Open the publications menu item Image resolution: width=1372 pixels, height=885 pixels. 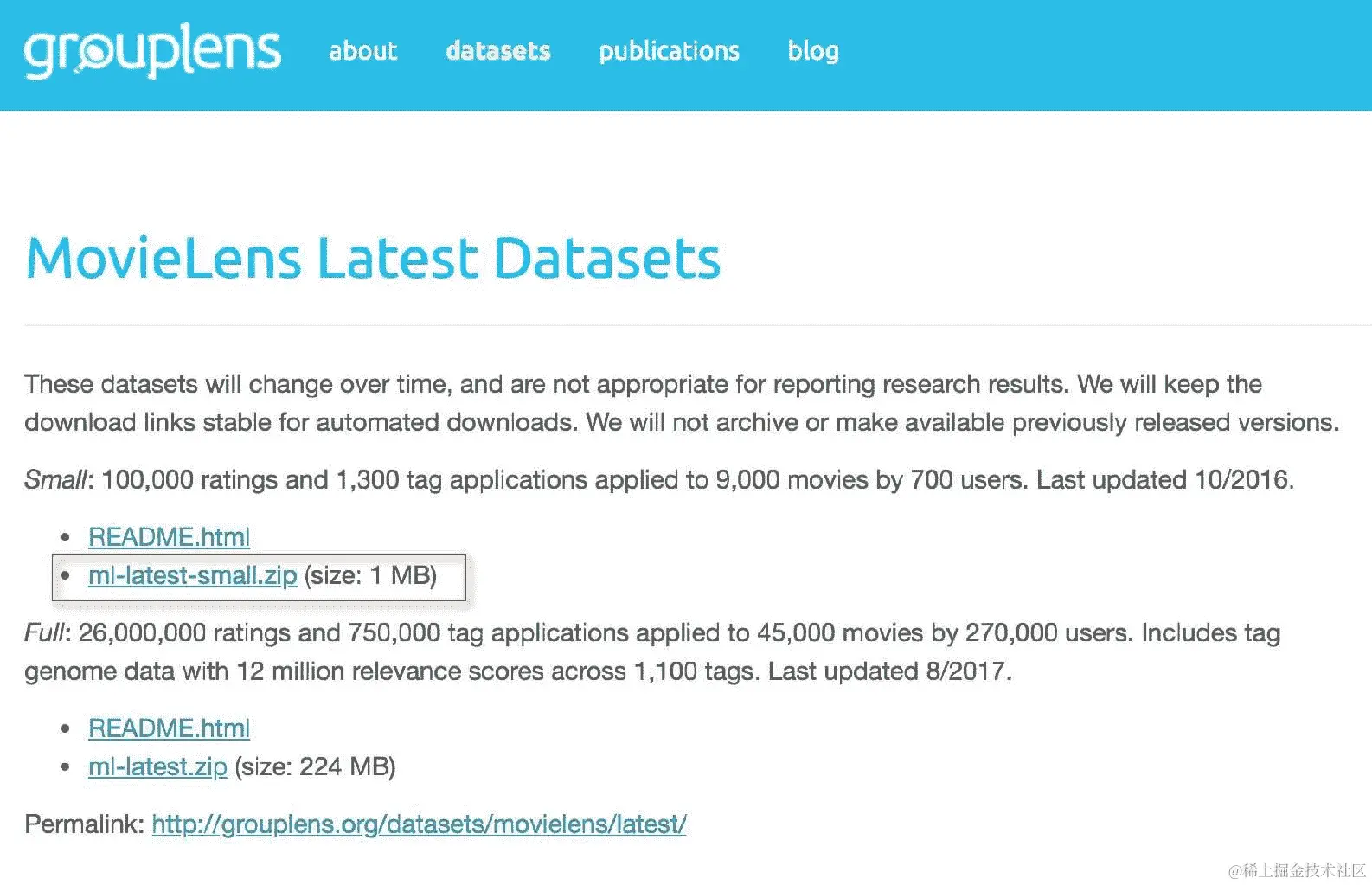click(x=669, y=52)
